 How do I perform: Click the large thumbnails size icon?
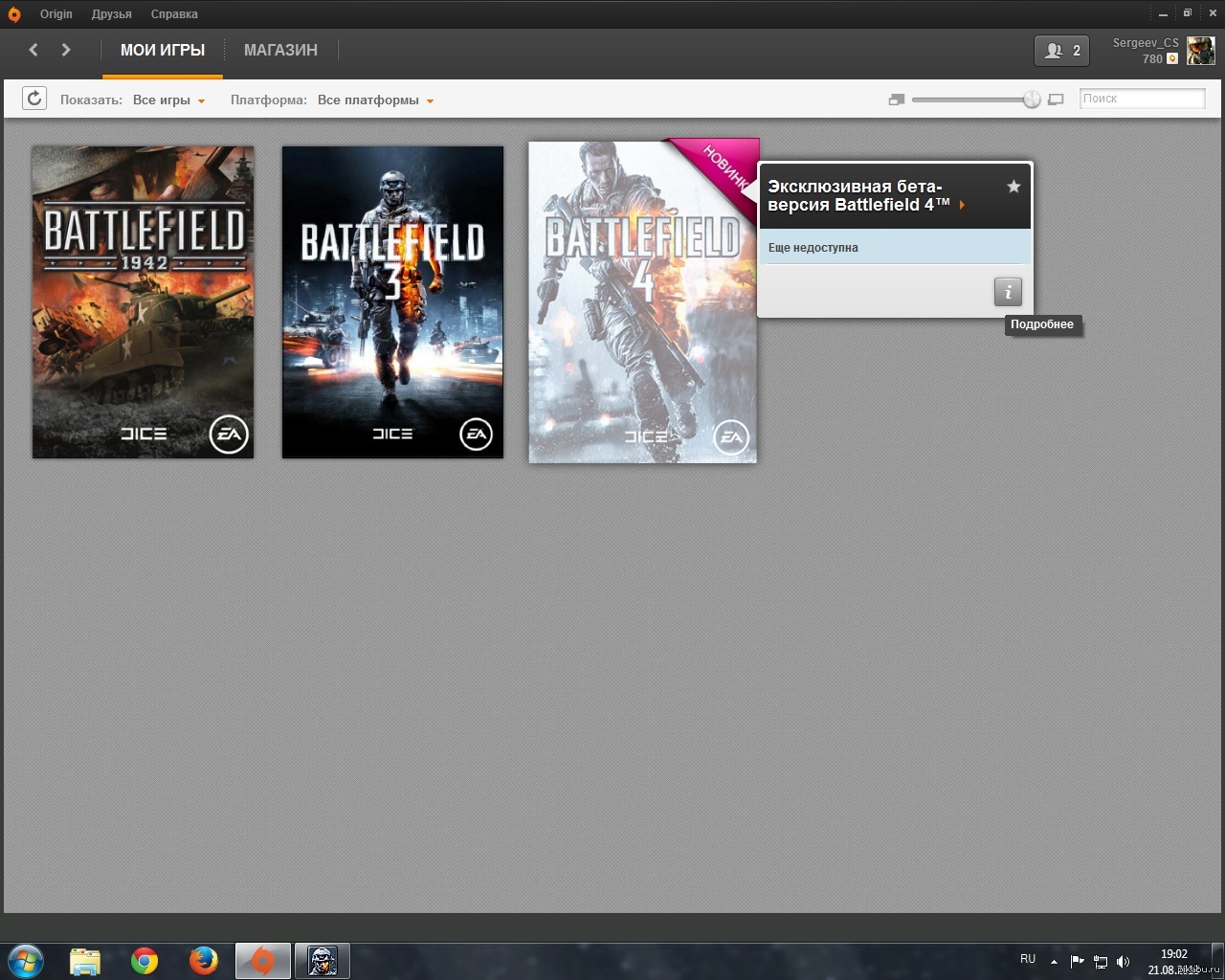(x=1056, y=100)
